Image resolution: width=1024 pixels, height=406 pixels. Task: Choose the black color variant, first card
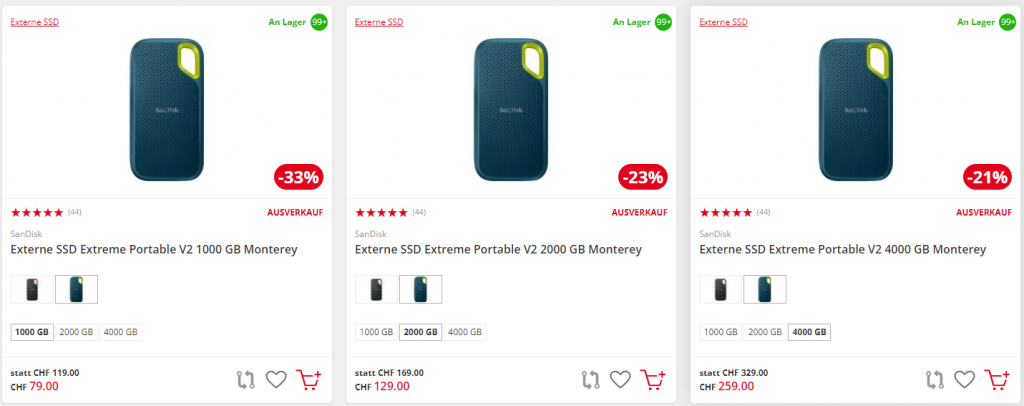[x=32, y=289]
